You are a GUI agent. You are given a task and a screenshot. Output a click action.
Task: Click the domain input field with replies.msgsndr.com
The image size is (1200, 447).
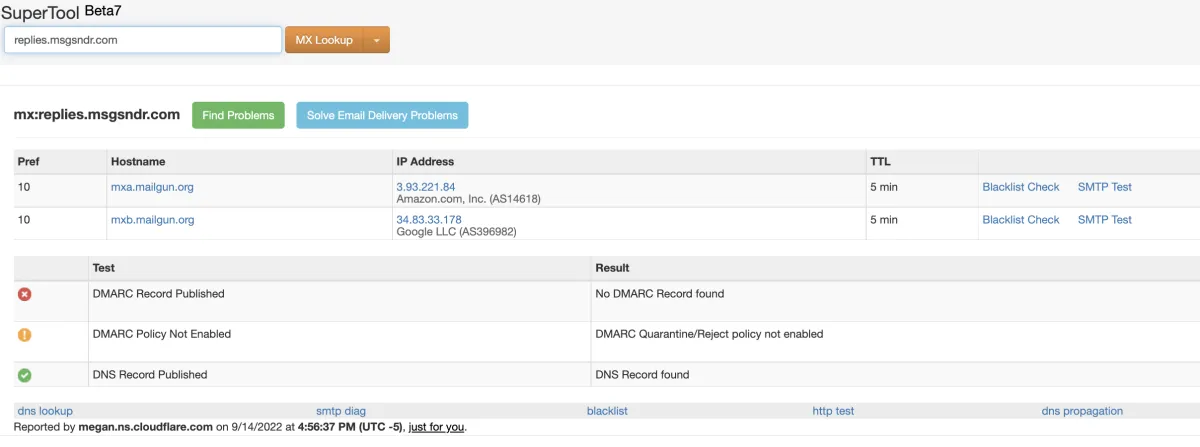pos(143,40)
